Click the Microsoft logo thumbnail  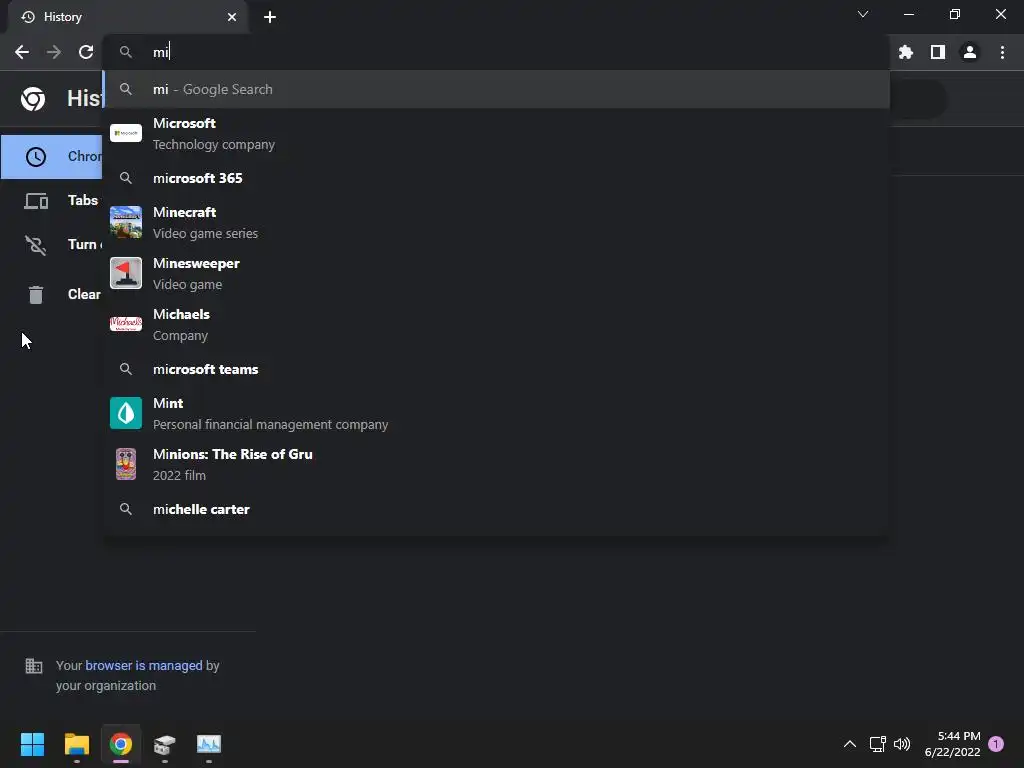tap(126, 133)
